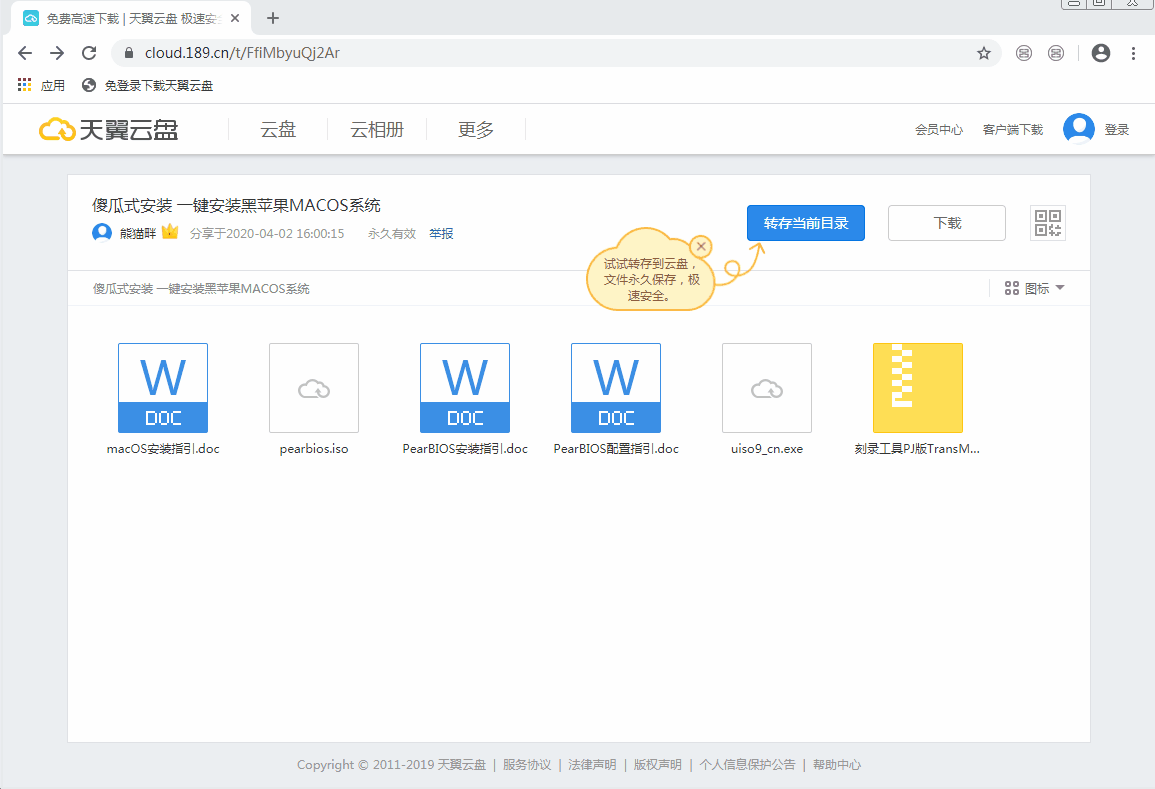Click the macOS安装指引.doc file name
This screenshot has height=789, width=1155.
163,449
